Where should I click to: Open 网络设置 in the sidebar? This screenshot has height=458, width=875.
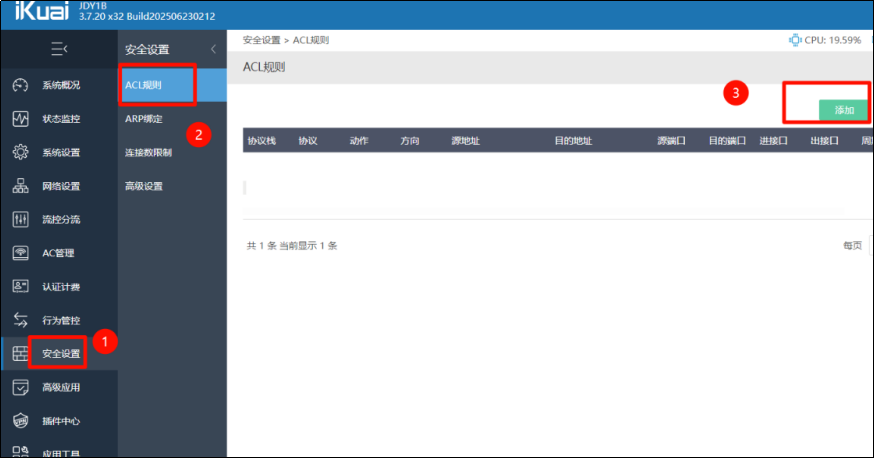click(x=61, y=186)
